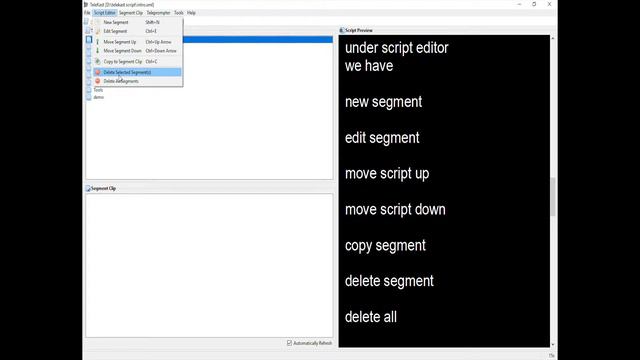Click the Script Preview scrollbar down arrow
Screen dimensions: 640x360
click(x=553, y=344)
